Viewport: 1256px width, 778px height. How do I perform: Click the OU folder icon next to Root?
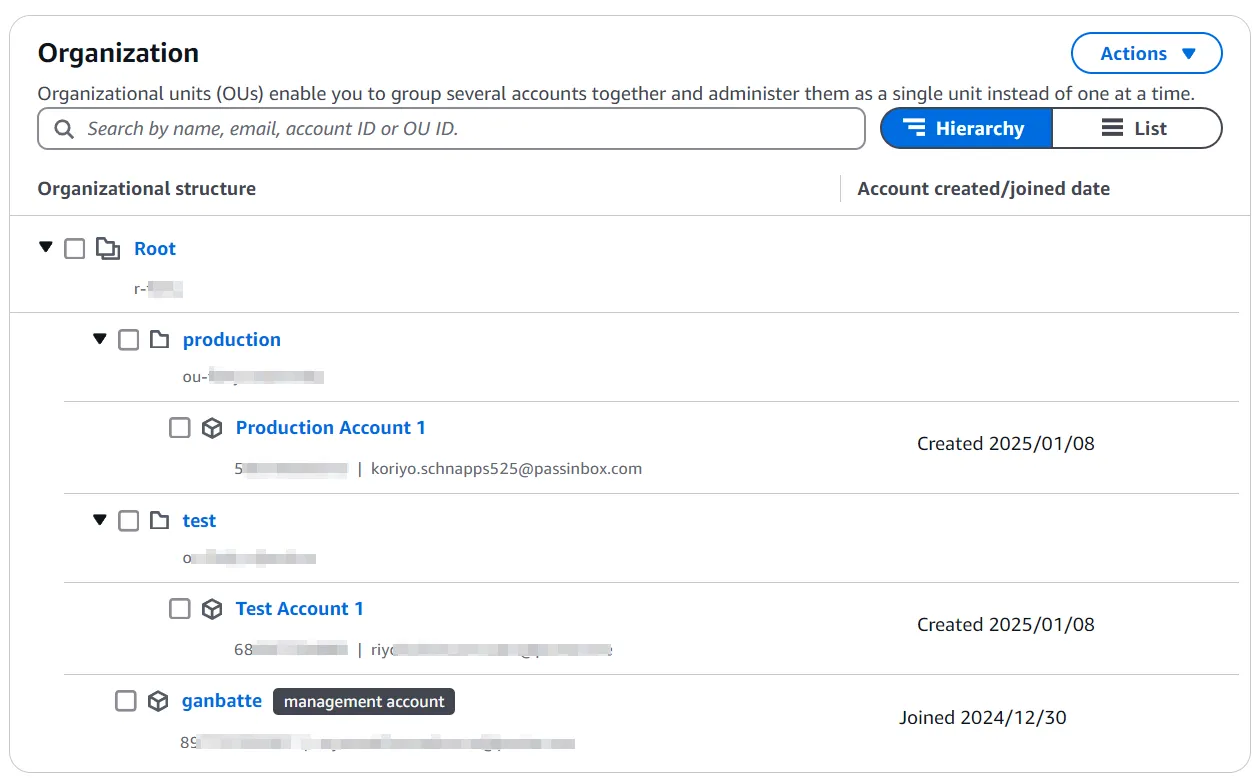[108, 248]
